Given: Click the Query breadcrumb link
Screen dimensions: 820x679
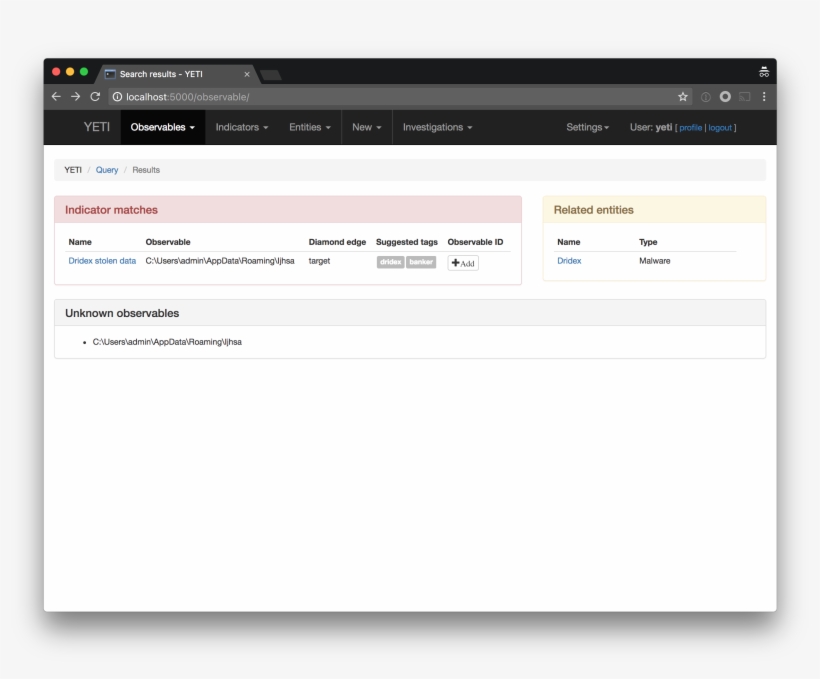Looking at the screenshot, I should point(107,170).
